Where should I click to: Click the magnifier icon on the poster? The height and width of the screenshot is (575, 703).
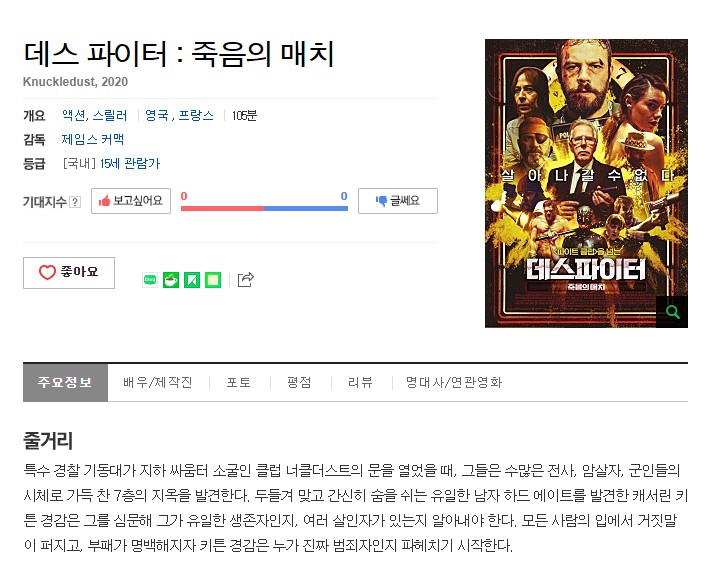(672, 311)
